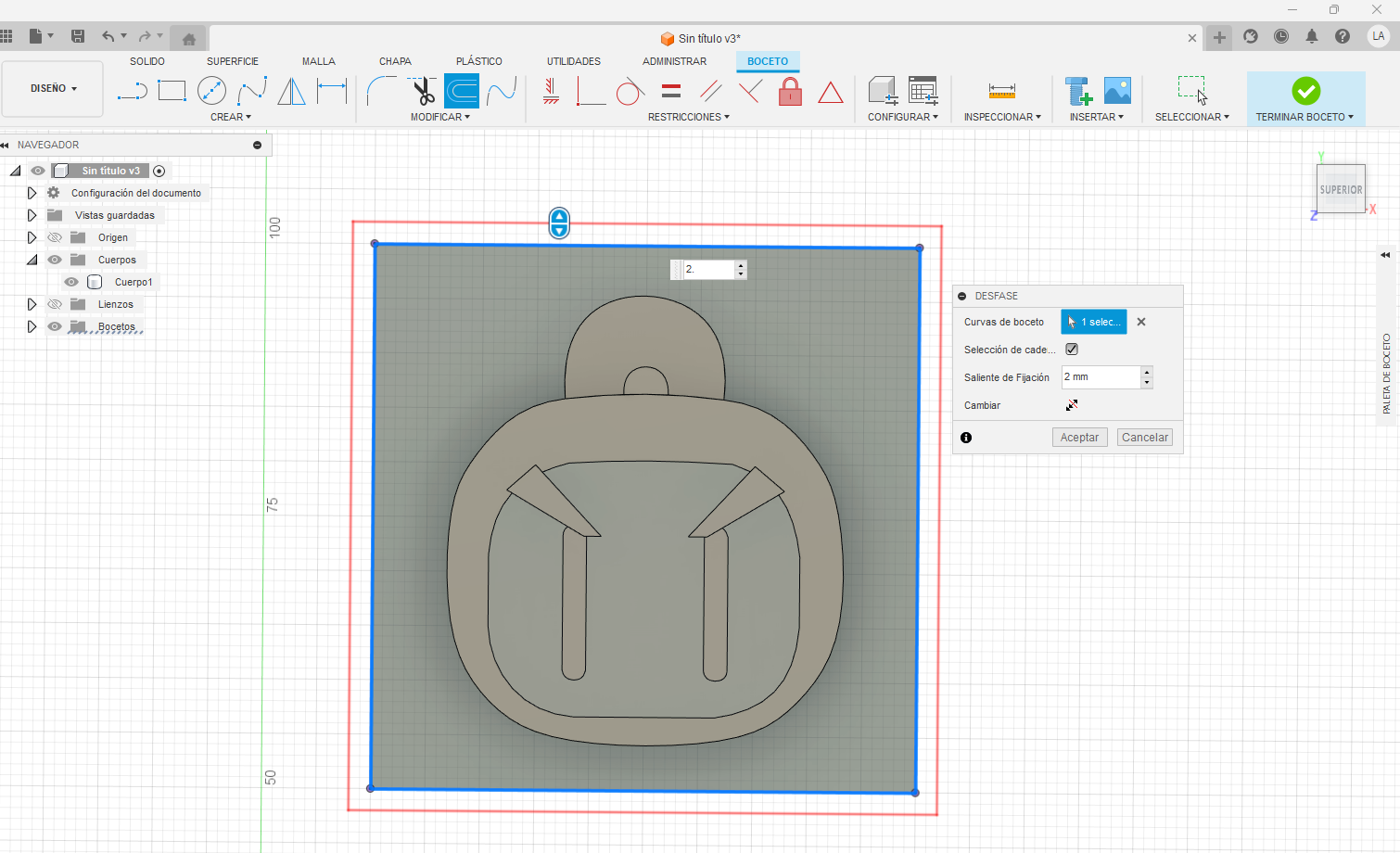This screenshot has width=1400, height=853.
Task: Switch to the MALLA tab
Action: click(x=319, y=61)
